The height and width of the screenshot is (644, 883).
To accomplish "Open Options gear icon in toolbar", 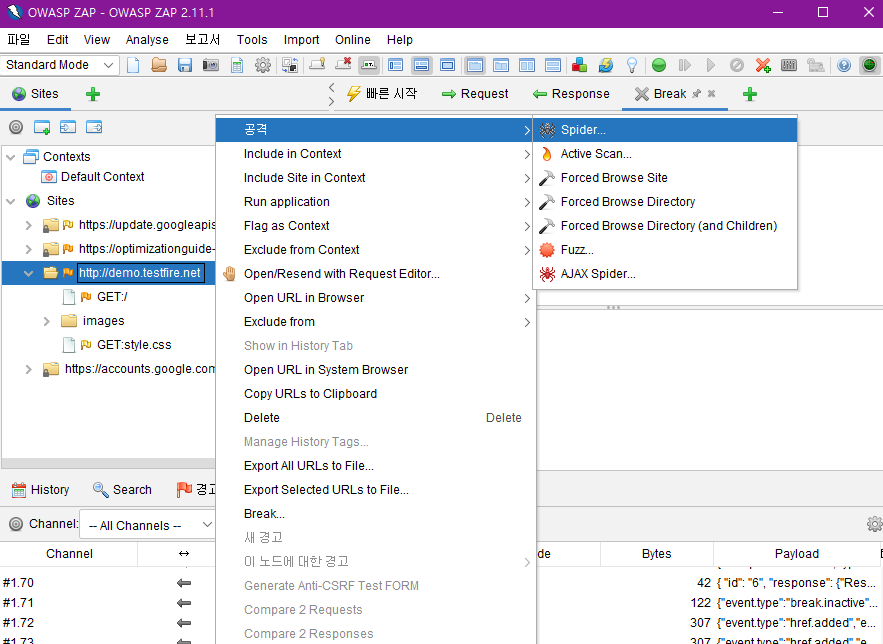I will (263, 65).
